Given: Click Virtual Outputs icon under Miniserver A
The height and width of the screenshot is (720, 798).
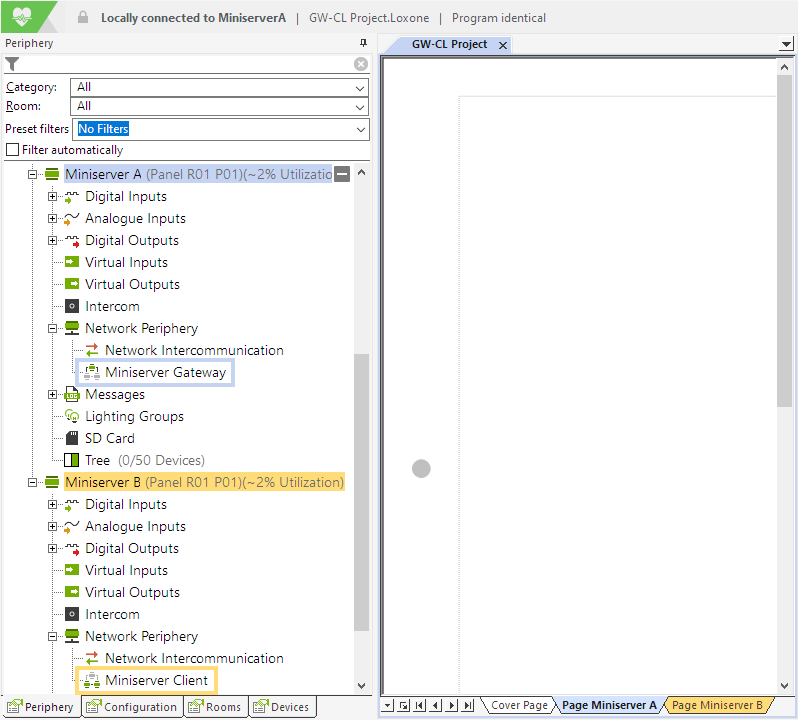Looking at the screenshot, I should click(x=72, y=284).
